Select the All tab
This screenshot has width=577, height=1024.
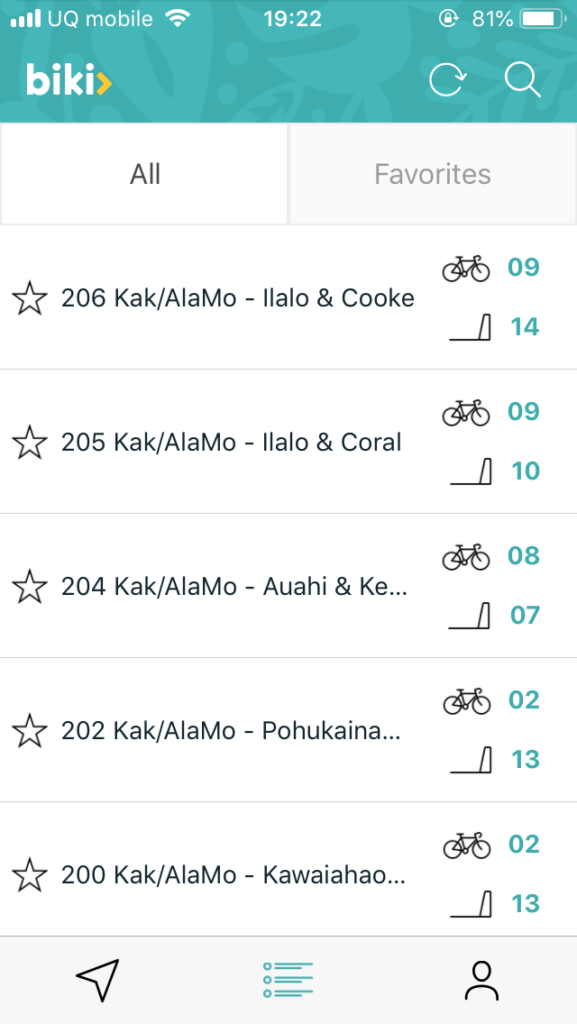pyautogui.click(x=144, y=174)
